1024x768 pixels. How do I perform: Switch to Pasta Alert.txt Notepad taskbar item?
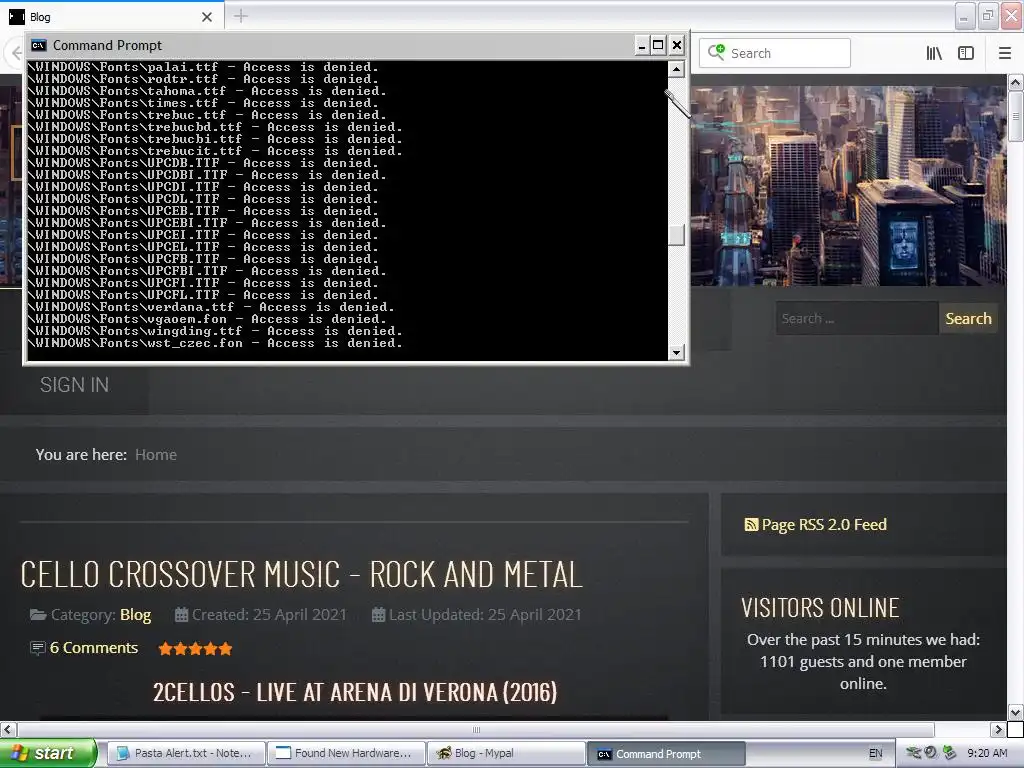pyautogui.click(x=185, y=753)
